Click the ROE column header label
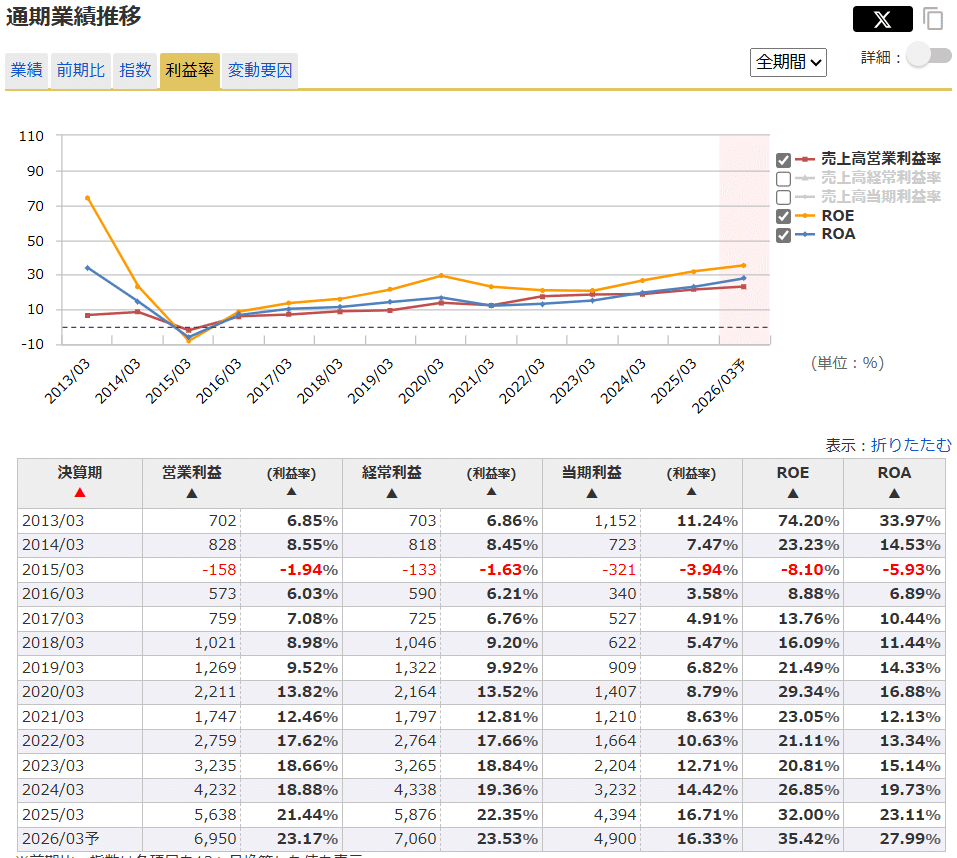The image size is (957, 858). (792, 473)
